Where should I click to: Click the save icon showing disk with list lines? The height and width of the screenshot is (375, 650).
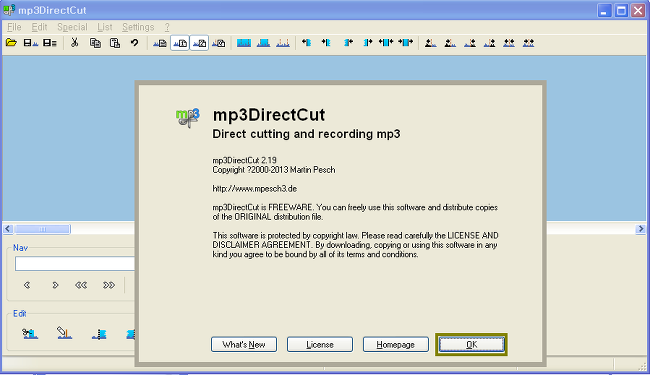pos(50,43)
